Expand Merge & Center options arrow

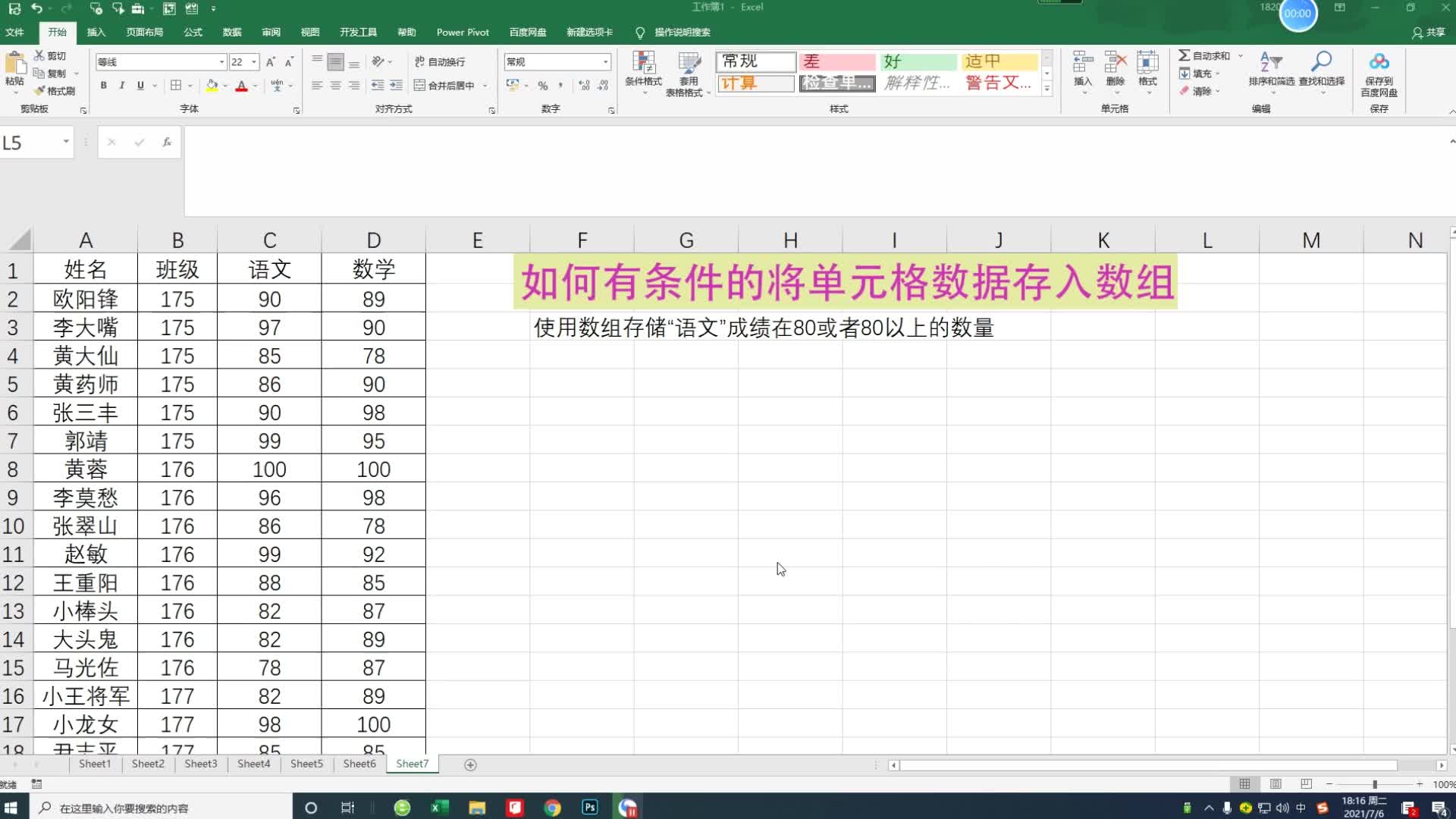tap(485, 86)
